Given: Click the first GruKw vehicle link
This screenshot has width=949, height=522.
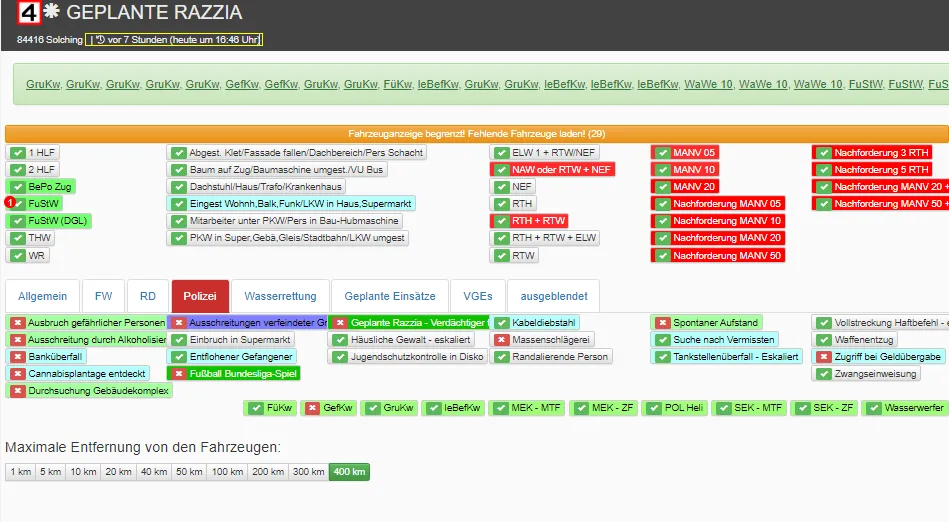Looking at the screenshot, I should coord(42,85).
